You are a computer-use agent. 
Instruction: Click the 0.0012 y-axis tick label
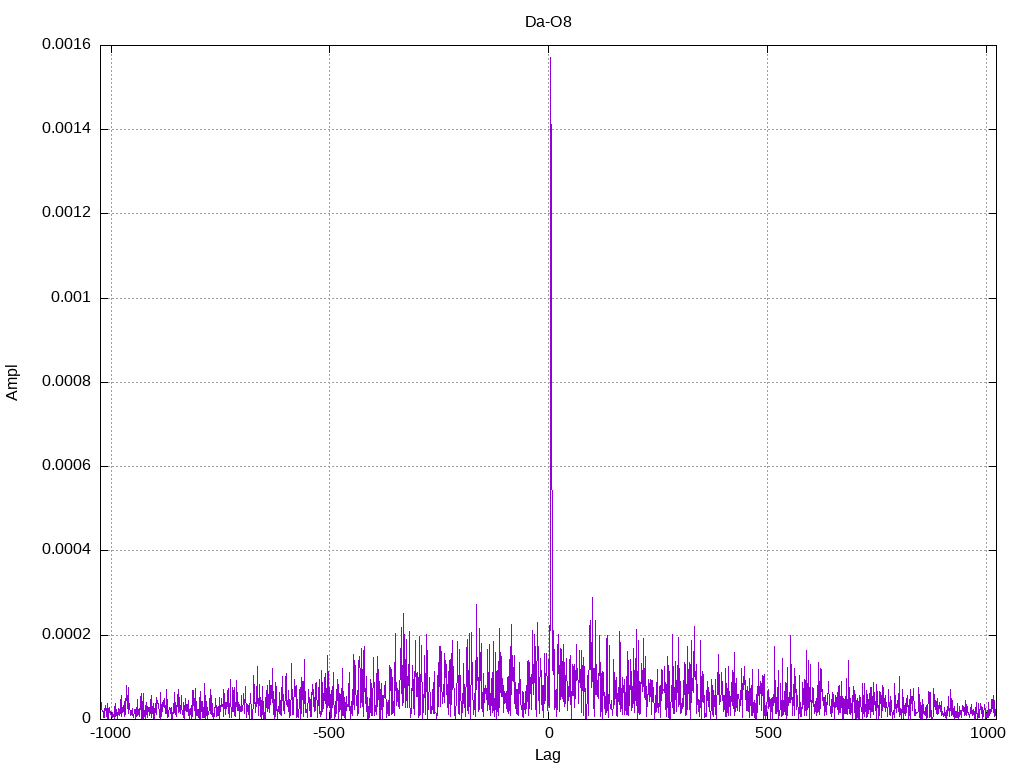point(66,213)
